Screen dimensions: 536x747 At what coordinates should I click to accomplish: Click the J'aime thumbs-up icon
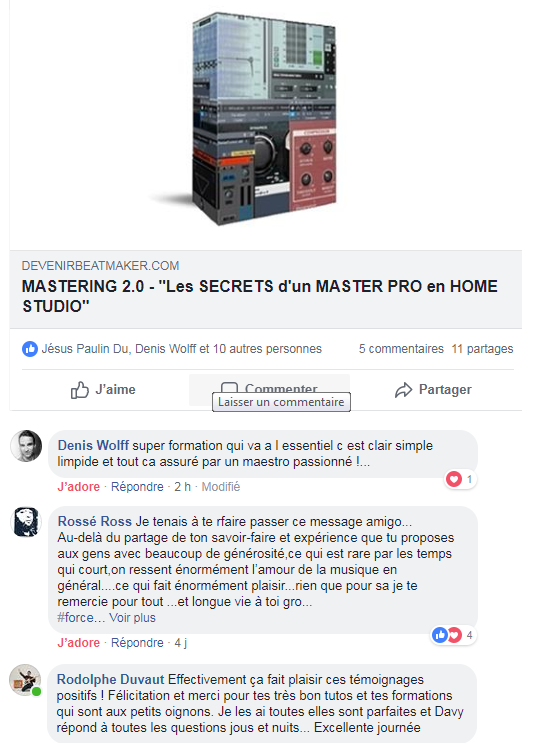(80, 390)
